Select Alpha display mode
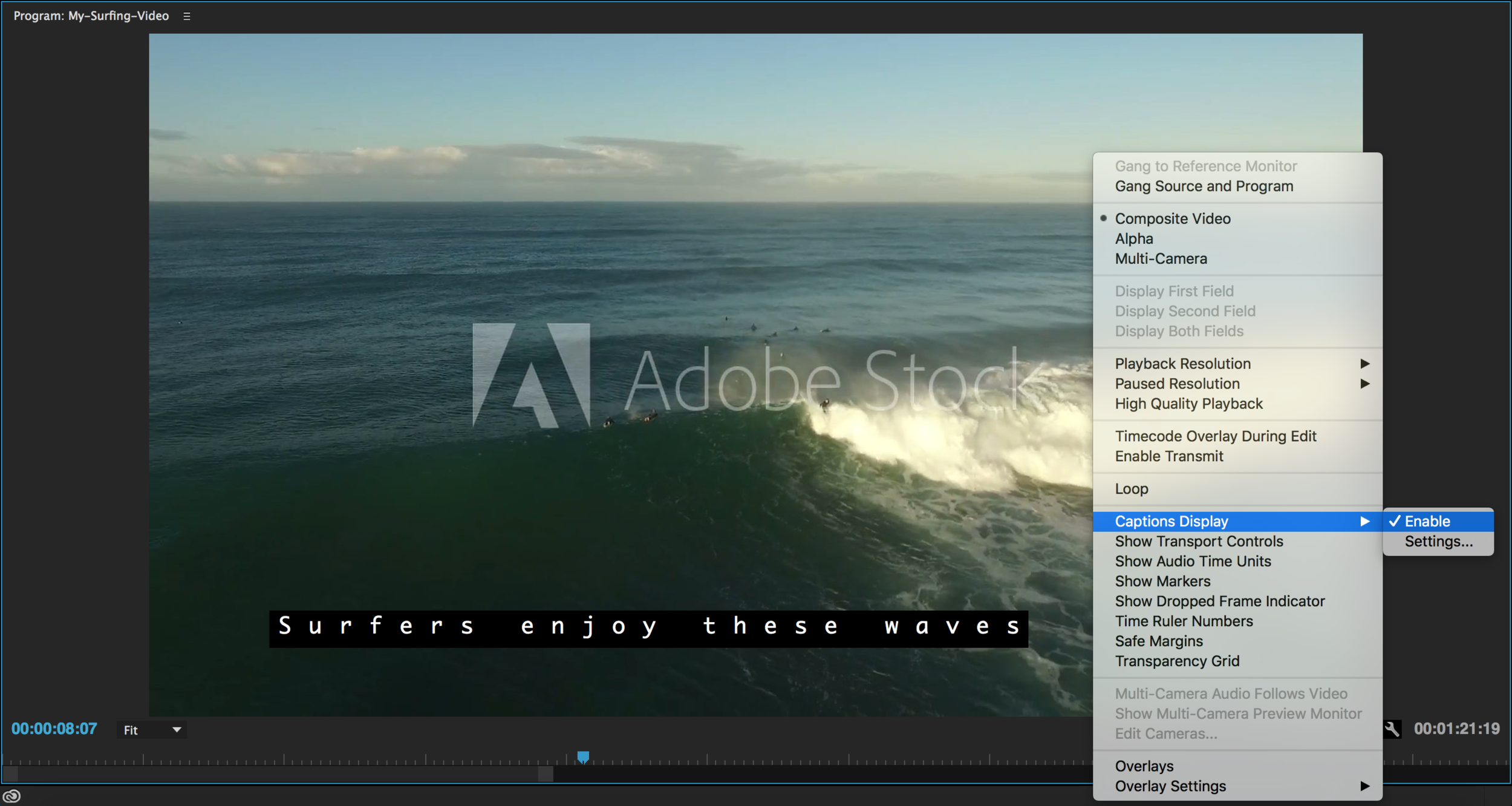 (1237, 238)
